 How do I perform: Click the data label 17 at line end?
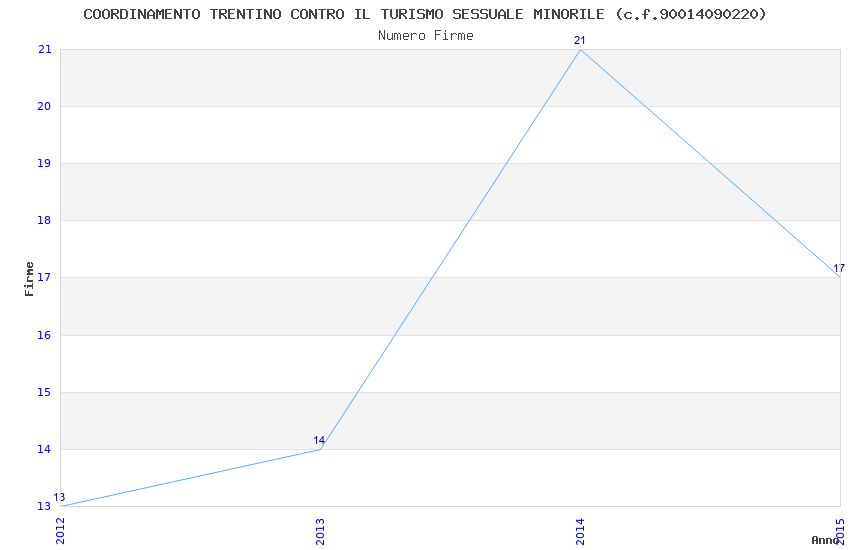[x=839, y=268]
